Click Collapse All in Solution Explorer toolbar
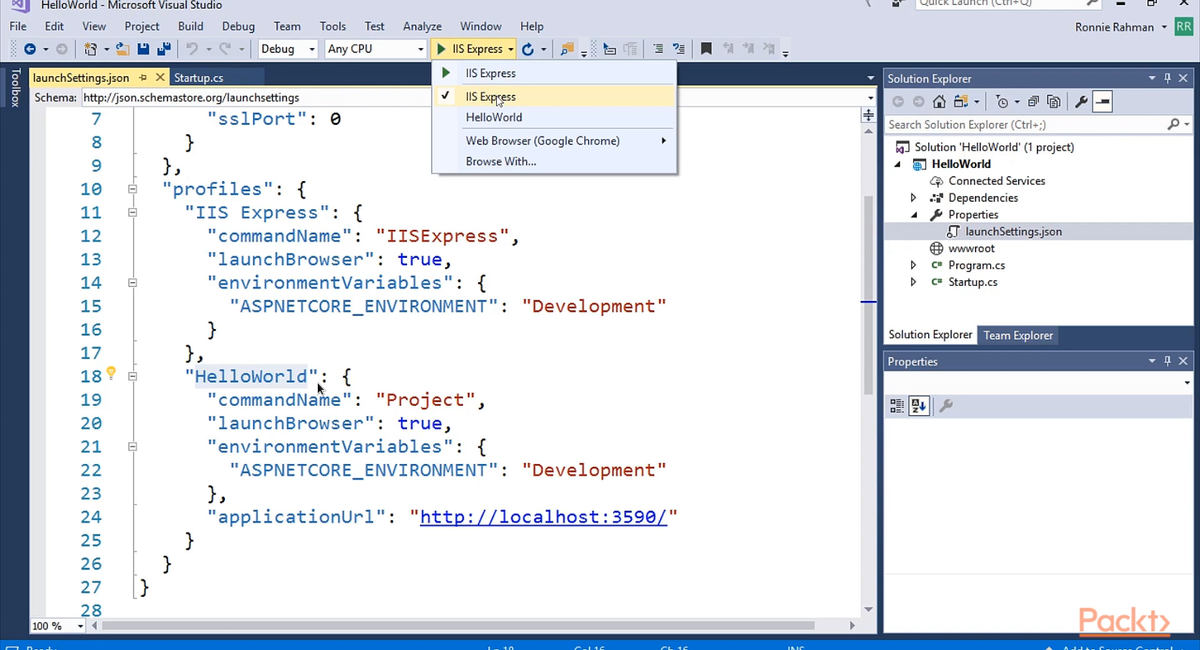The width and height of the screenshot is (1200, 650). (1034, 102)
